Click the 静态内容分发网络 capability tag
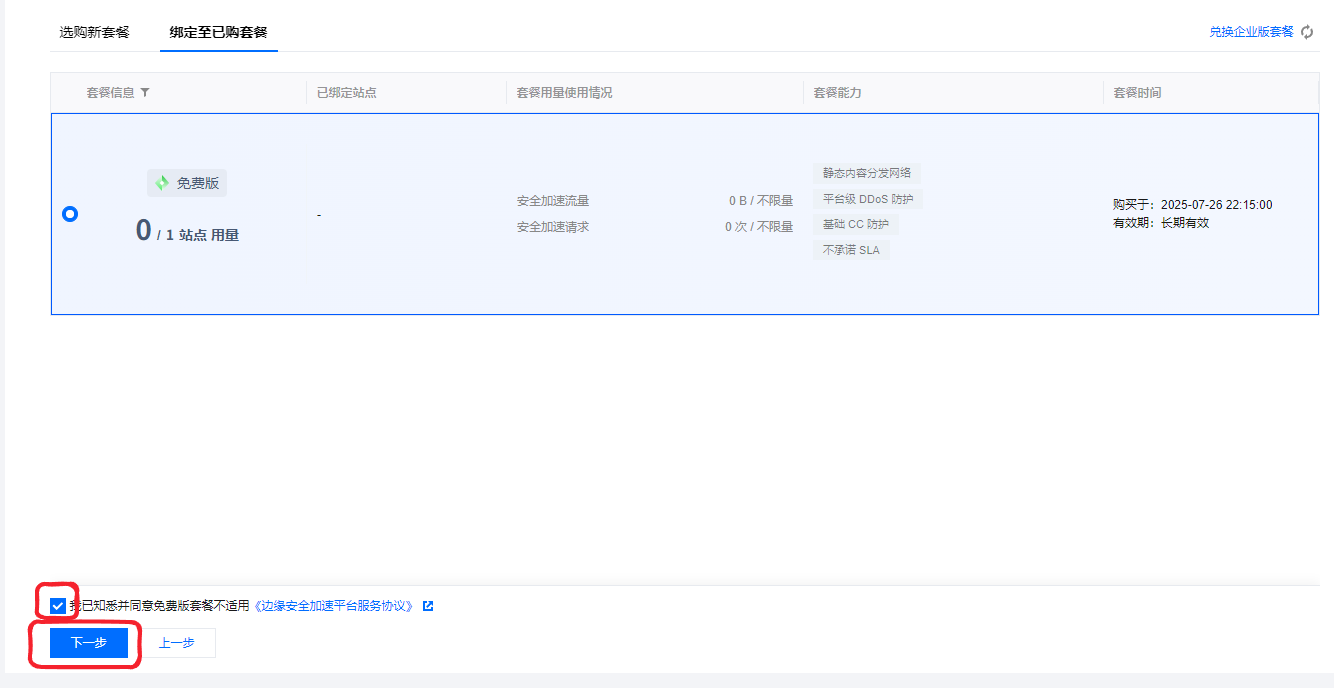1334x688 pixels. pyautogui.click(x=867, y=173)
